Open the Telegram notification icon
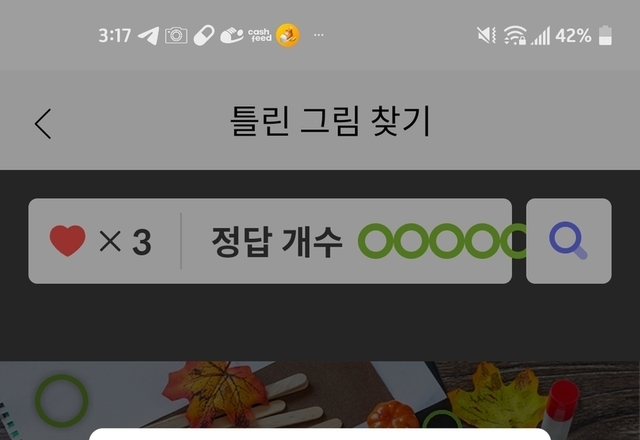This screenshot has width=640, height=440. 148,36
